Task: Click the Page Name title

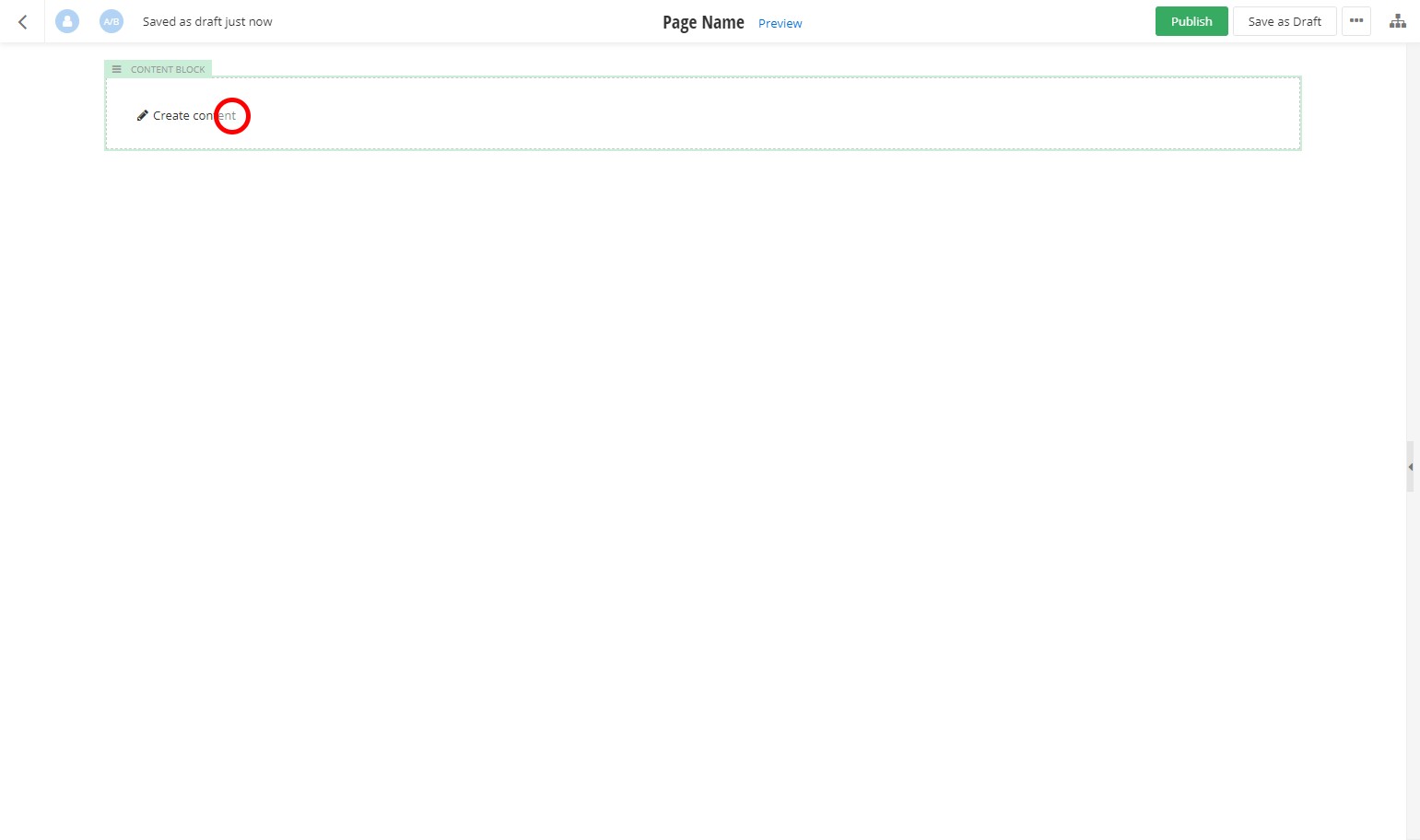Action: (x=703, y=22)
